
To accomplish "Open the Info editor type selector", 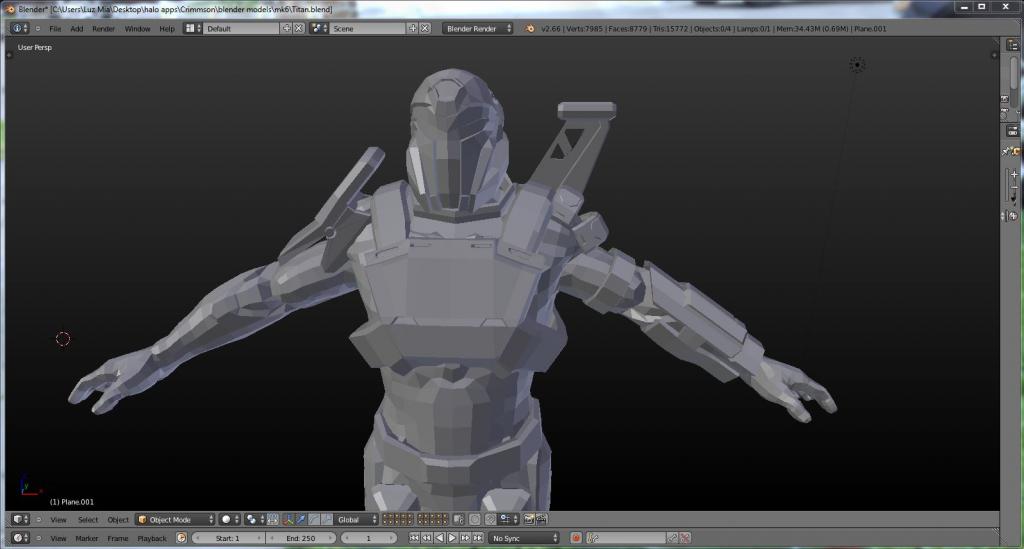I will pos(20,29).
